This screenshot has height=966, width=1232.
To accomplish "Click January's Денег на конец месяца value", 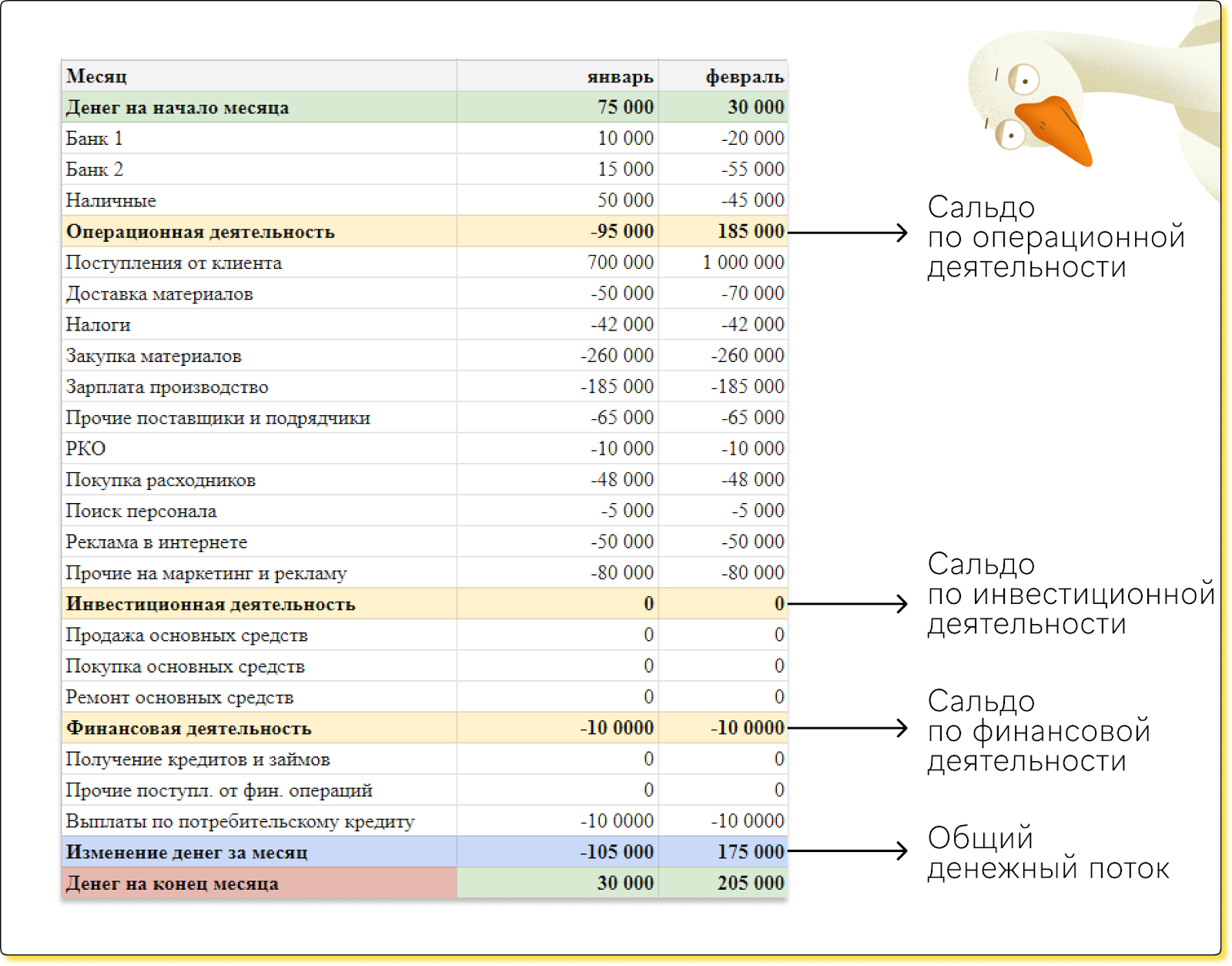I will 624,883.
